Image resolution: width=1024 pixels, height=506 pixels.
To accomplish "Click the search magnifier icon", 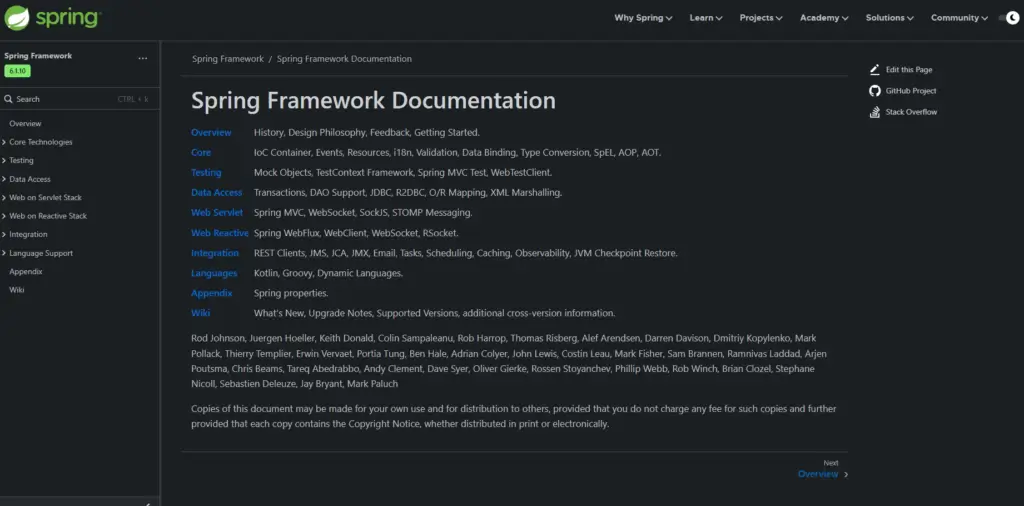I will click(8, 99).
